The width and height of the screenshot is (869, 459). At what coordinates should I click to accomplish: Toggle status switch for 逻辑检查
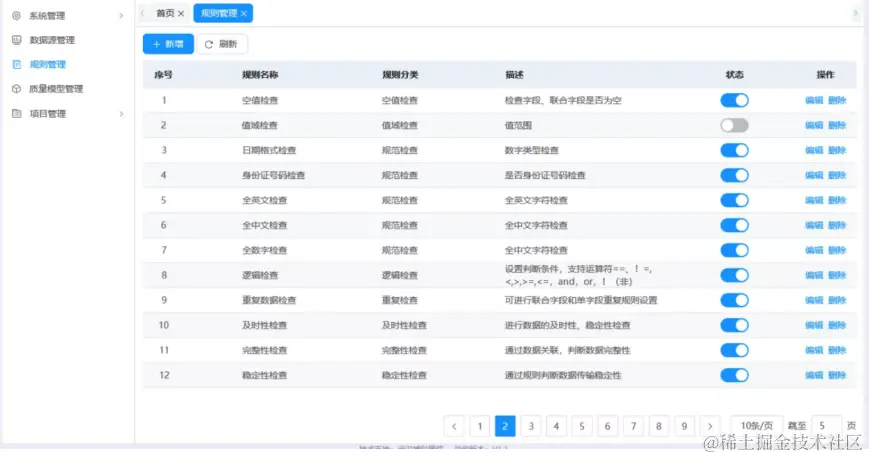point(734,275)
